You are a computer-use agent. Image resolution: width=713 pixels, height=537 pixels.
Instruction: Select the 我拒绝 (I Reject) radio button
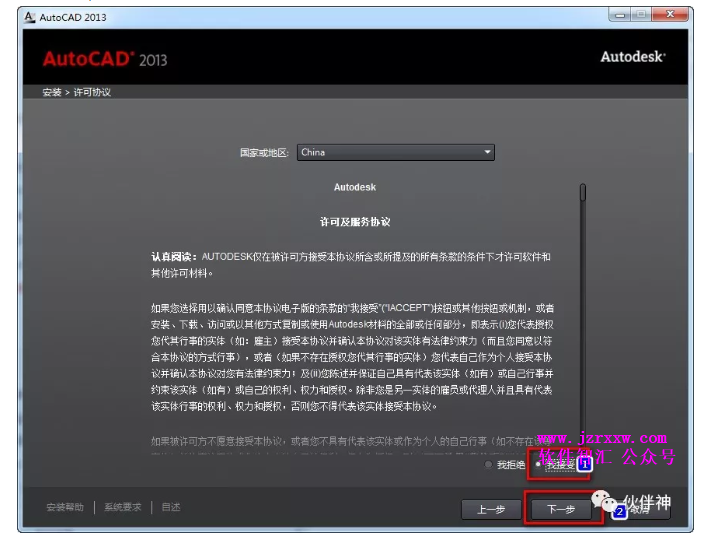pos(488,464)
